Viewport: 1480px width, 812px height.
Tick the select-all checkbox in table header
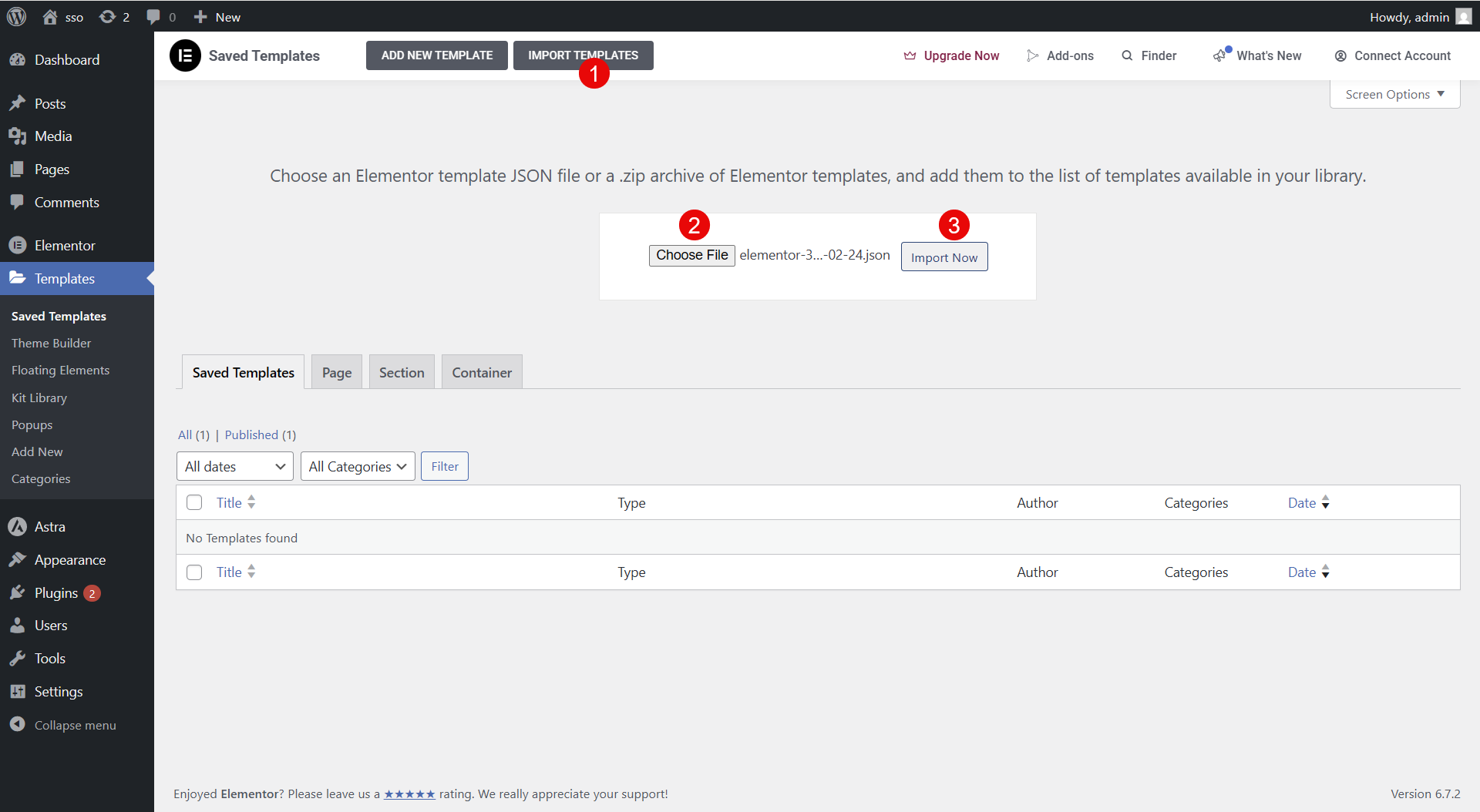194,502
